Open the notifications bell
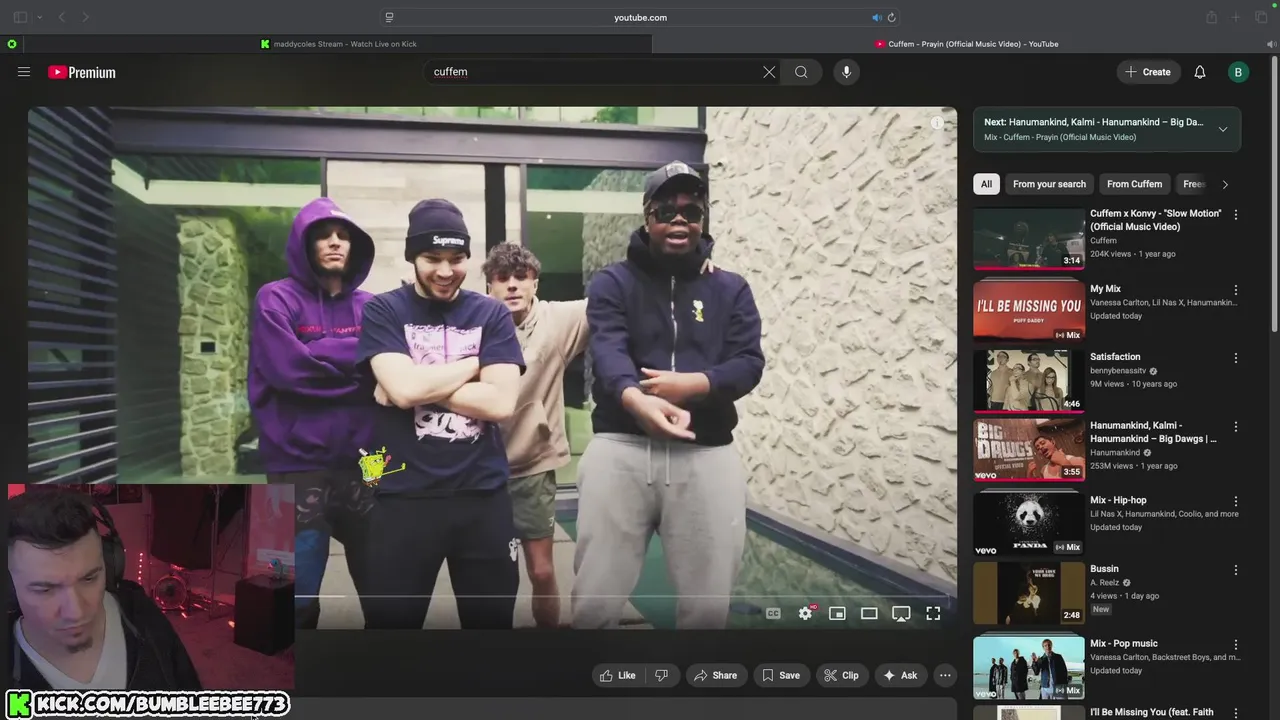The width and height of the screenshot is (1280, 720). (1200, 72)
